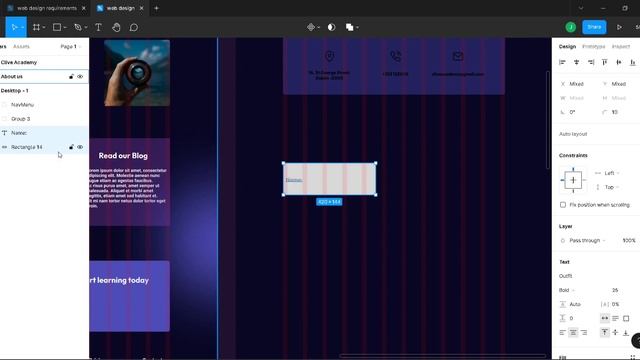The width and height of the screenshot is (640, 360).
Task: Select the Hand tool
Action: [x=116, y=27]
